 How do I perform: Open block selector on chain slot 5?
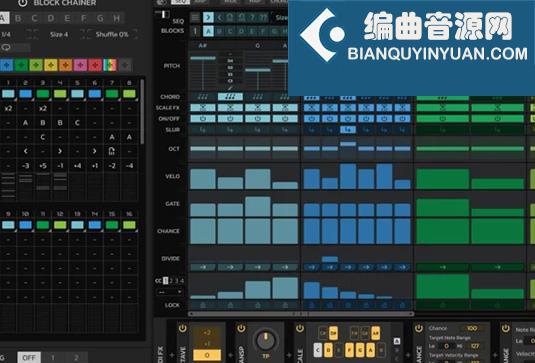click(77, 94)
